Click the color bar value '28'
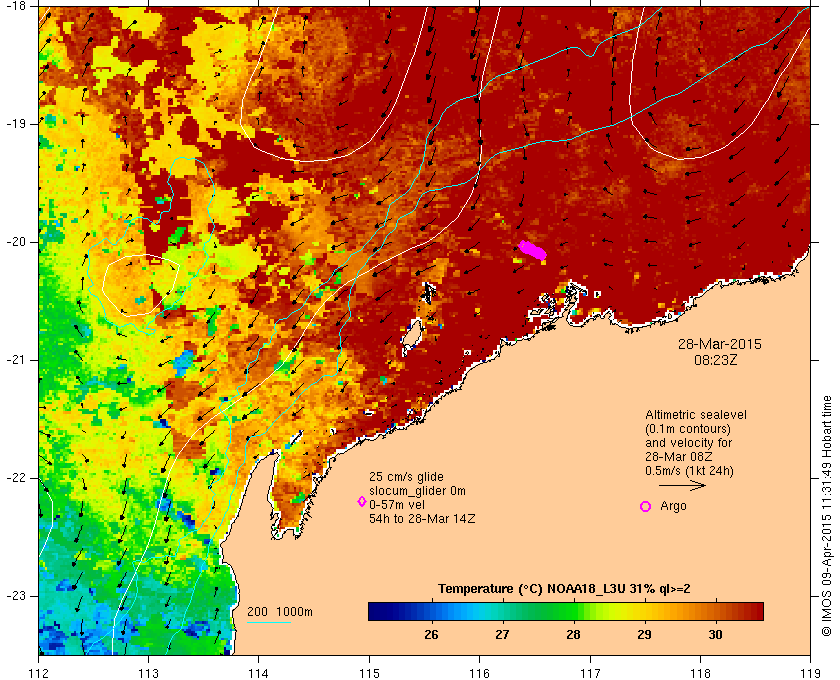The height and width of the screenshot is (680, 840). coord(573,635)
